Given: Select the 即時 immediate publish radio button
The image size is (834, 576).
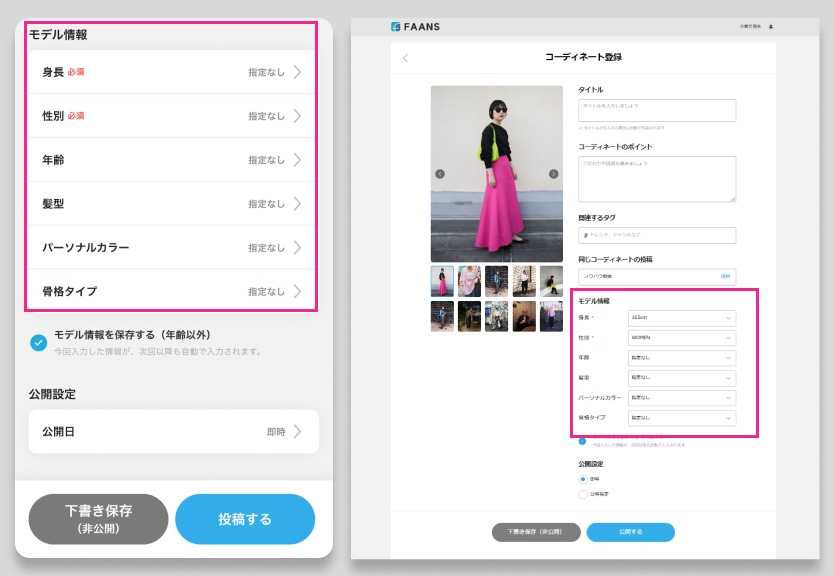Looking at the screenshot, I should point(583,479).
